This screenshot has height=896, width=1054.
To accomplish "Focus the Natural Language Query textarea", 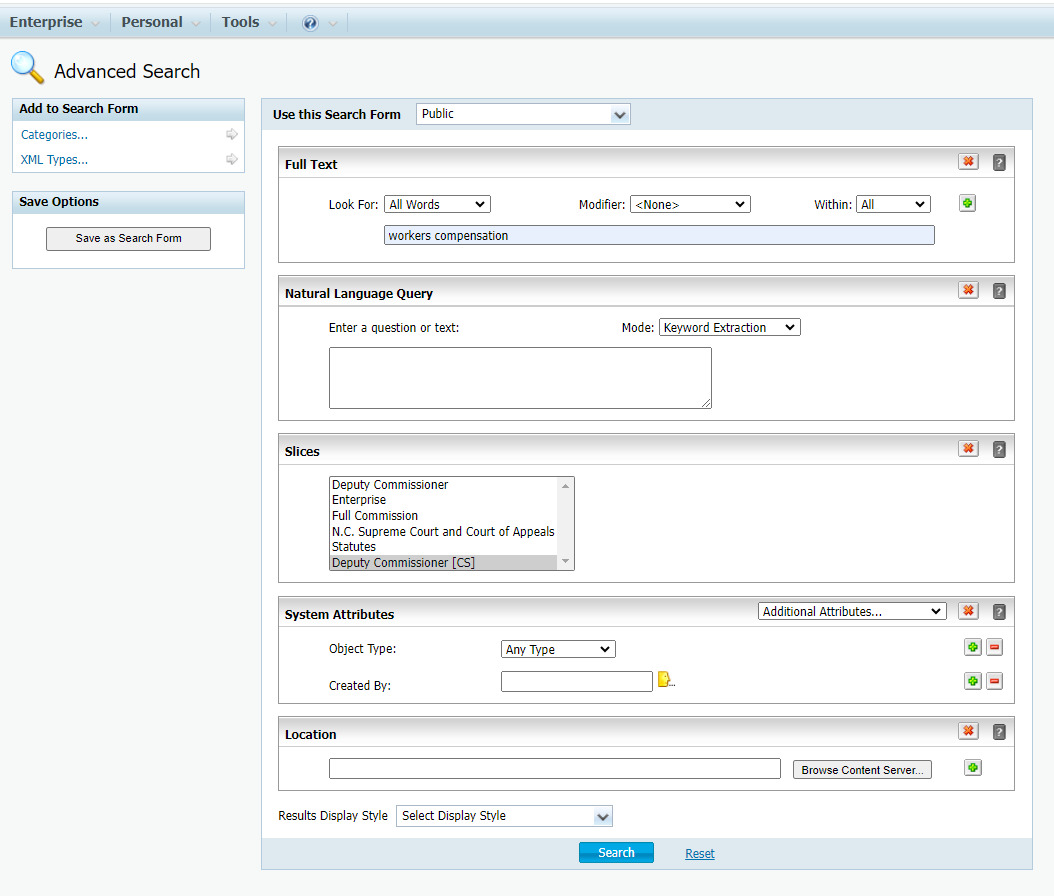I will 520,378.
